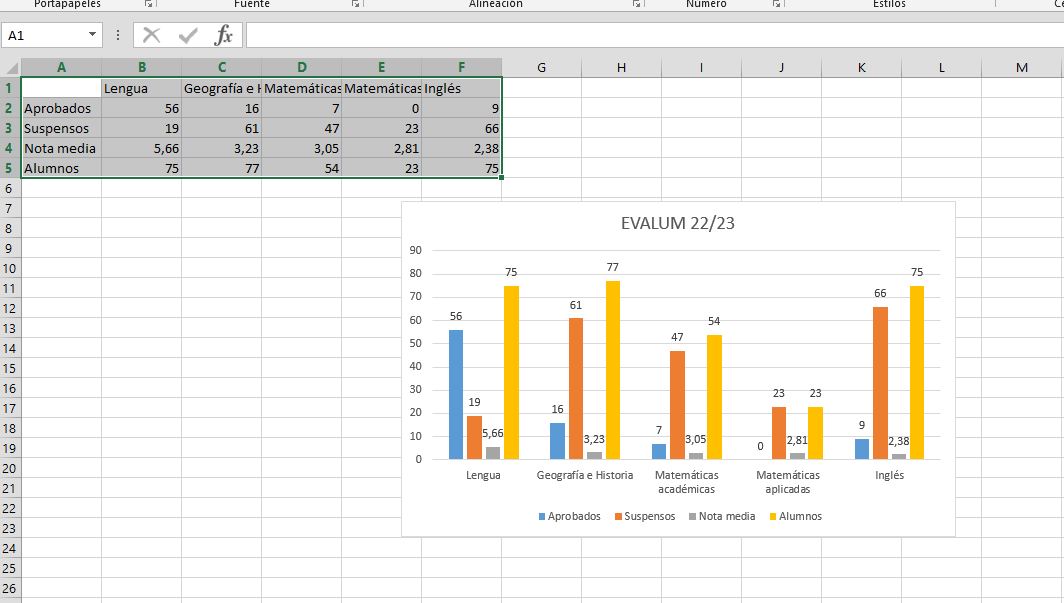Open the Número group dialog launcher
1064x603 pixels.
(x=777, y=4)
